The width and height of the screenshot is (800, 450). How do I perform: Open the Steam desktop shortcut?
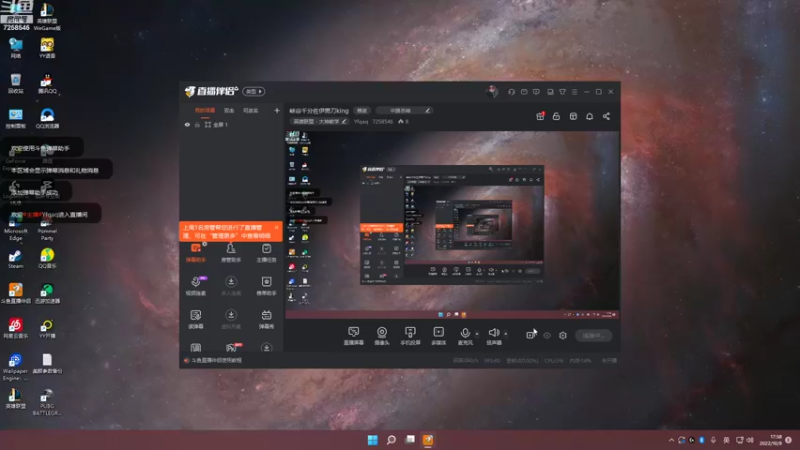click(15, 259)
